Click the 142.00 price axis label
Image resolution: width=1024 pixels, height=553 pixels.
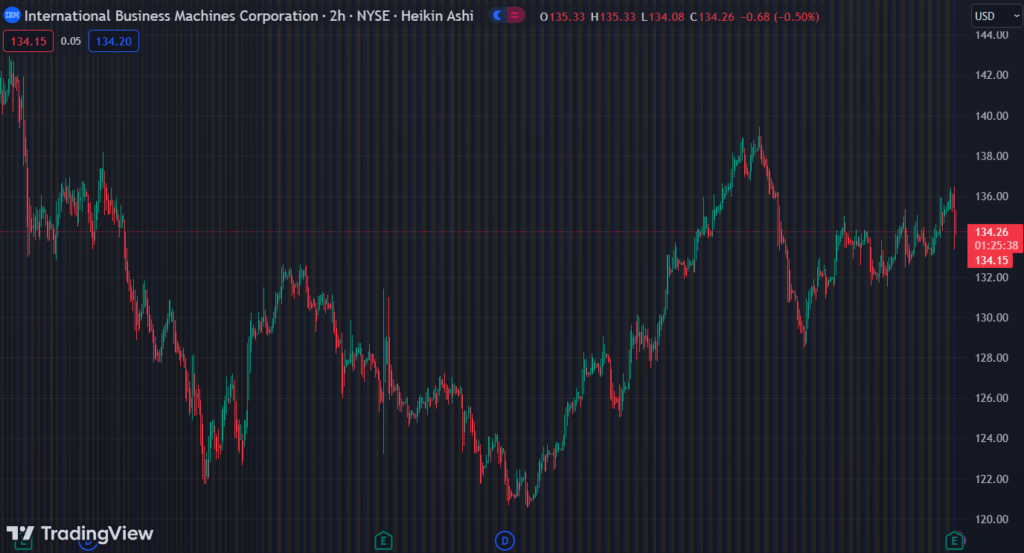(x=991, y=75)
